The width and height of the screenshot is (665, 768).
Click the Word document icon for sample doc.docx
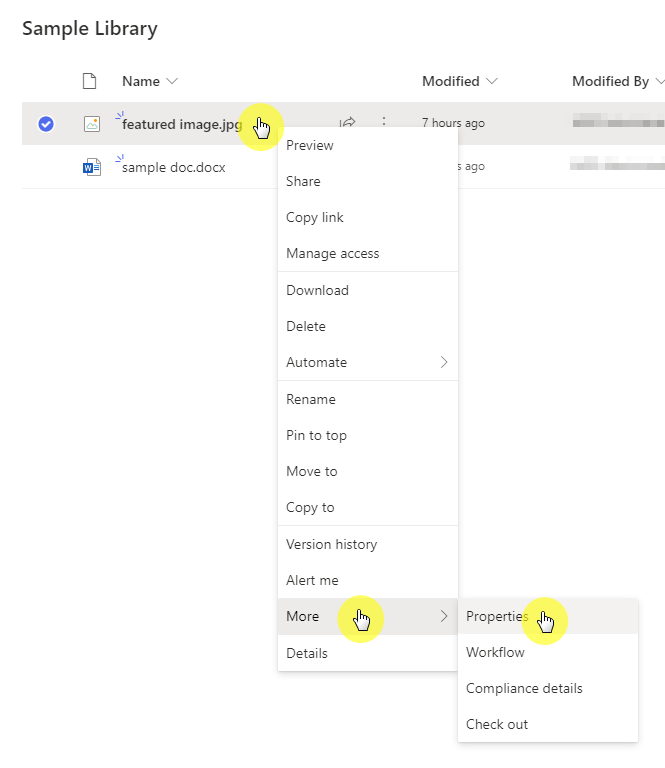(x=92, y=167)
